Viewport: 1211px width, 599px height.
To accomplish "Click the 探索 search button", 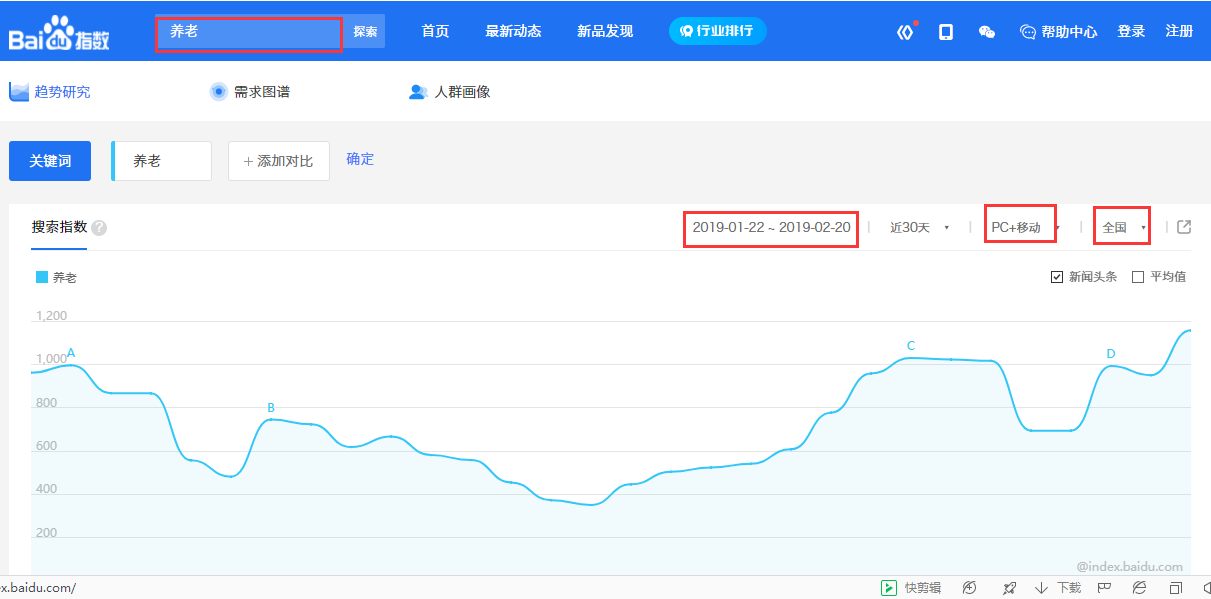I will (364, 31).
